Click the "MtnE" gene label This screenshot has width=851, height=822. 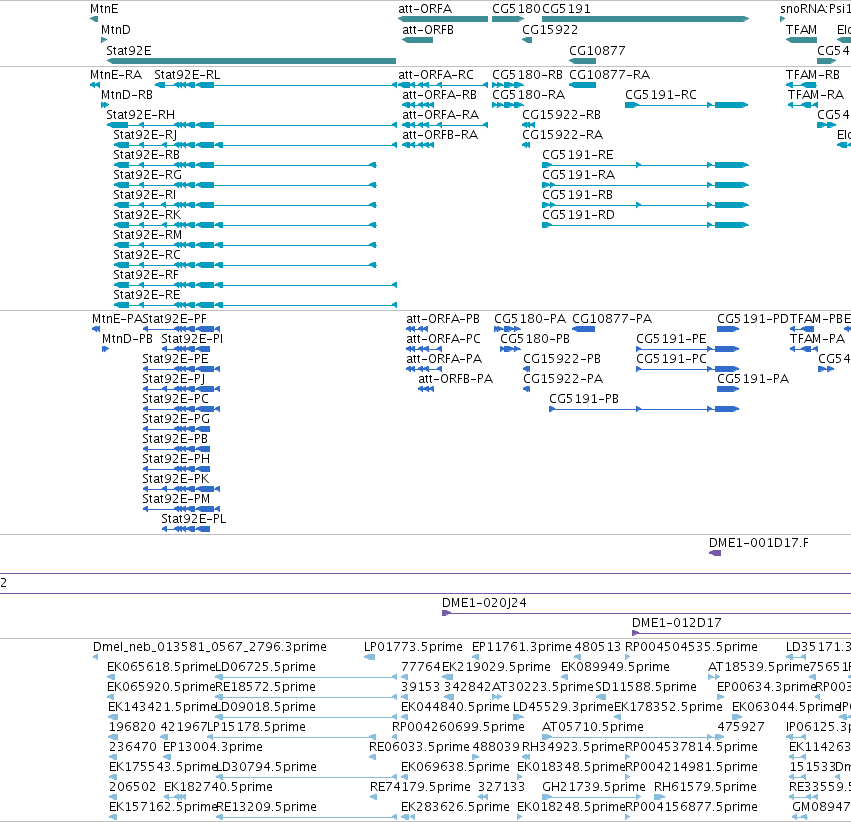[104, 9]
